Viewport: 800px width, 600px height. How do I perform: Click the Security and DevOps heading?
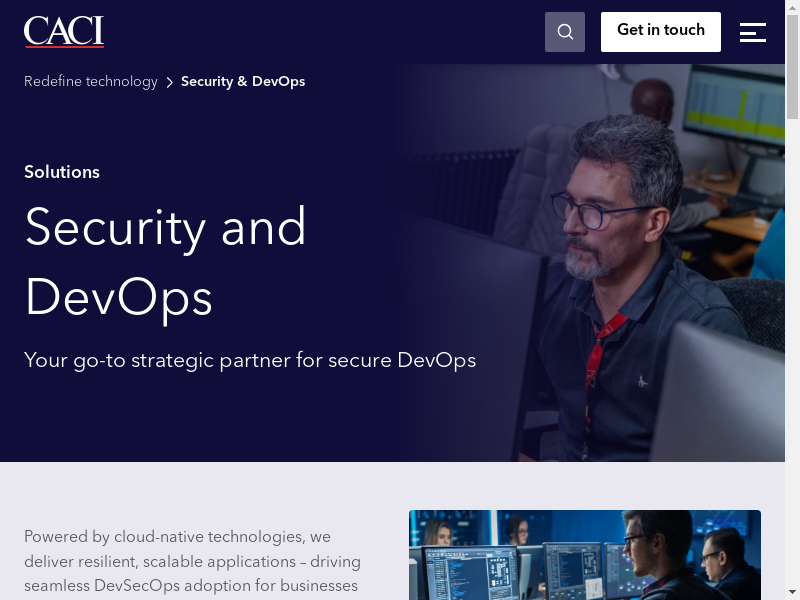[166, 262]
